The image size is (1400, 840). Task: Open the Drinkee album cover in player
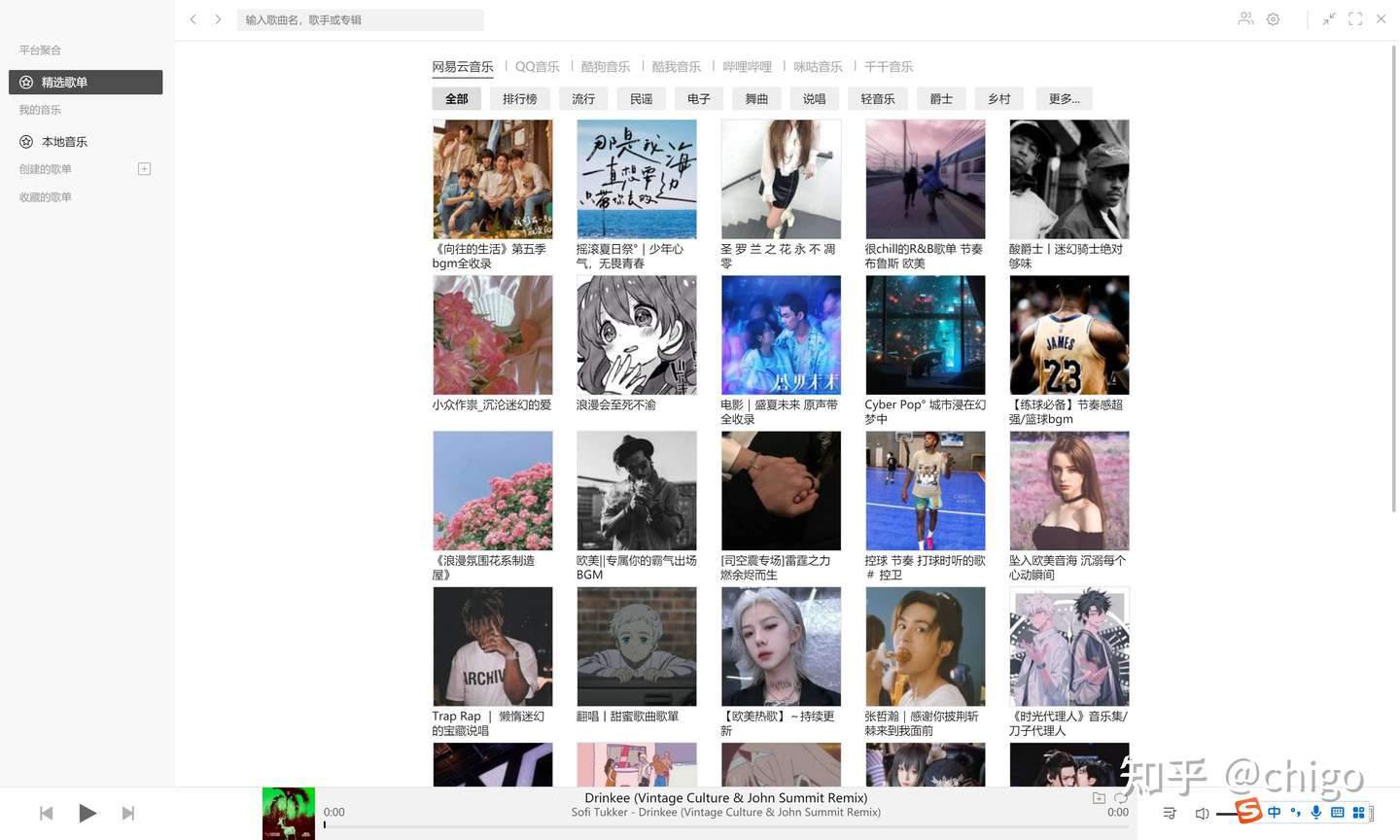[289, 814]
